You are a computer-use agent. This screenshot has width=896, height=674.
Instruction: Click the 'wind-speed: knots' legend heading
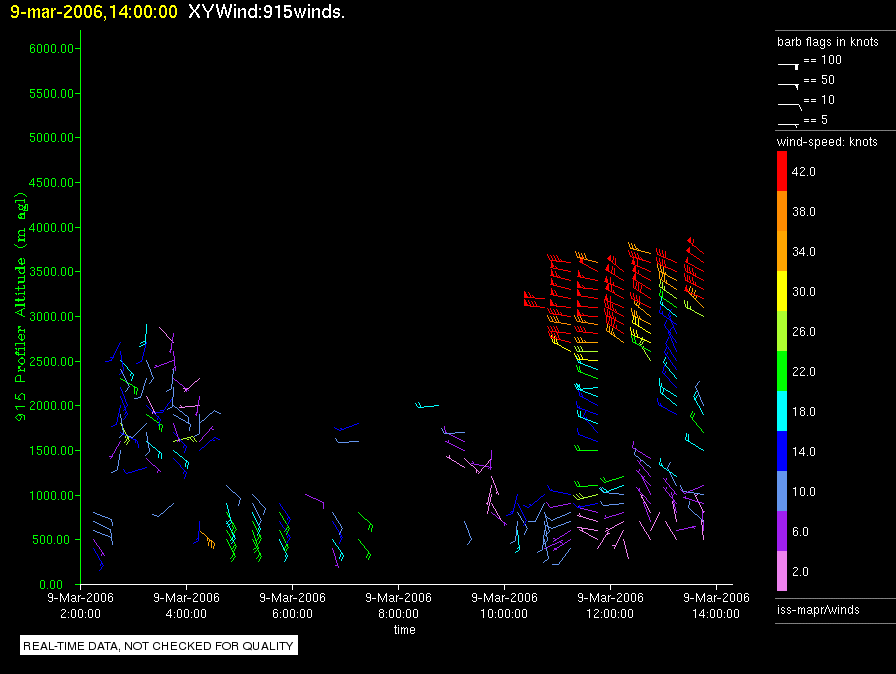827,142
